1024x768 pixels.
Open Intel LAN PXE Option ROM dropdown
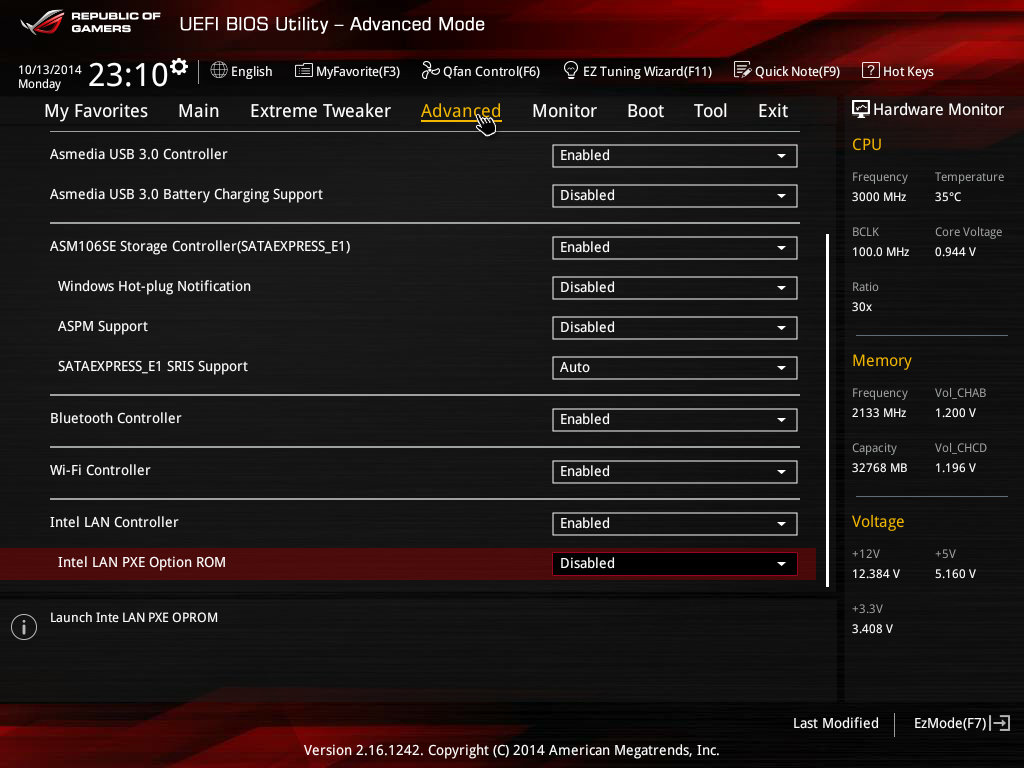click(x=675, y=564)
